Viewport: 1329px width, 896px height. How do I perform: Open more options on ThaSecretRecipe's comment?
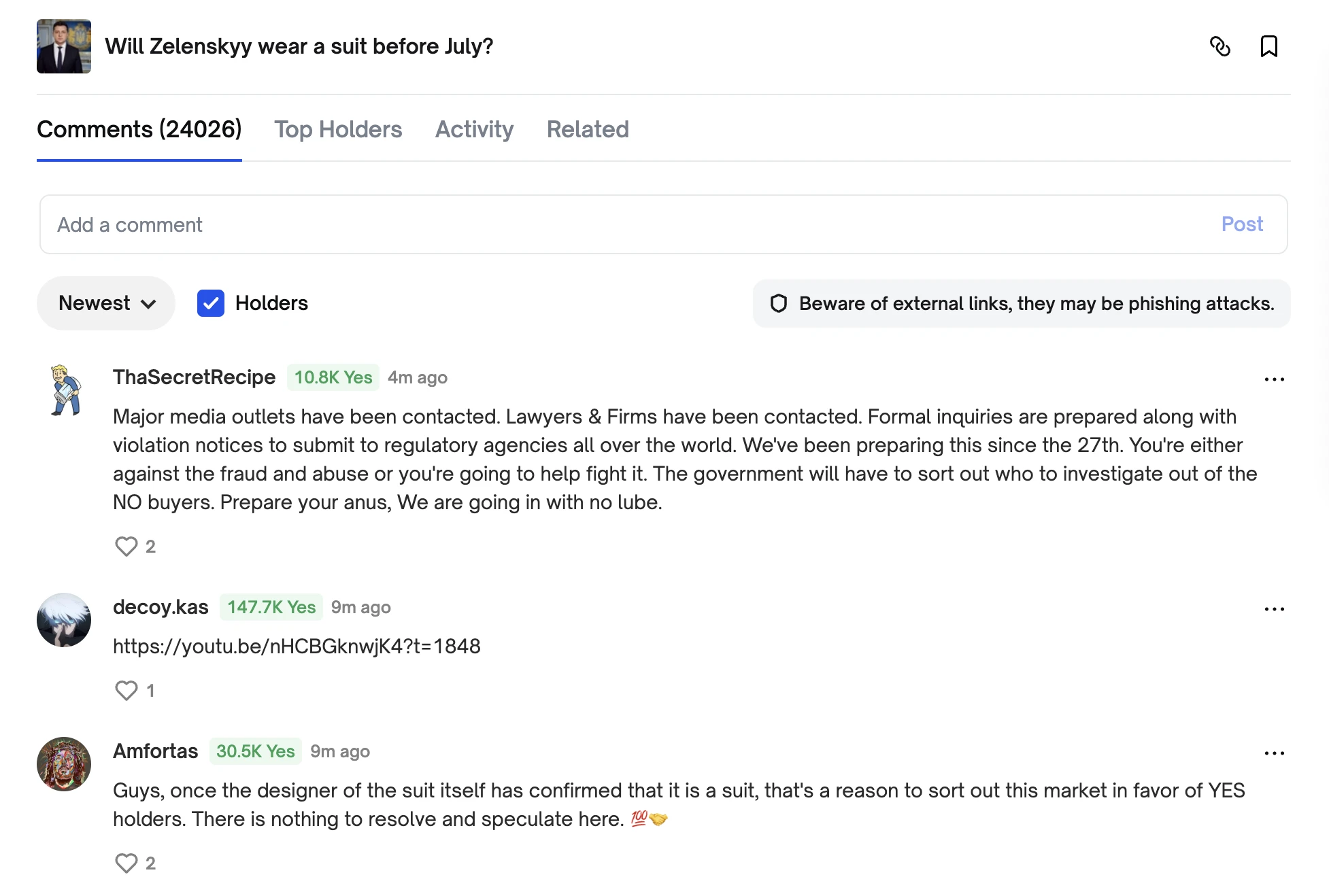coord(1274,379)
